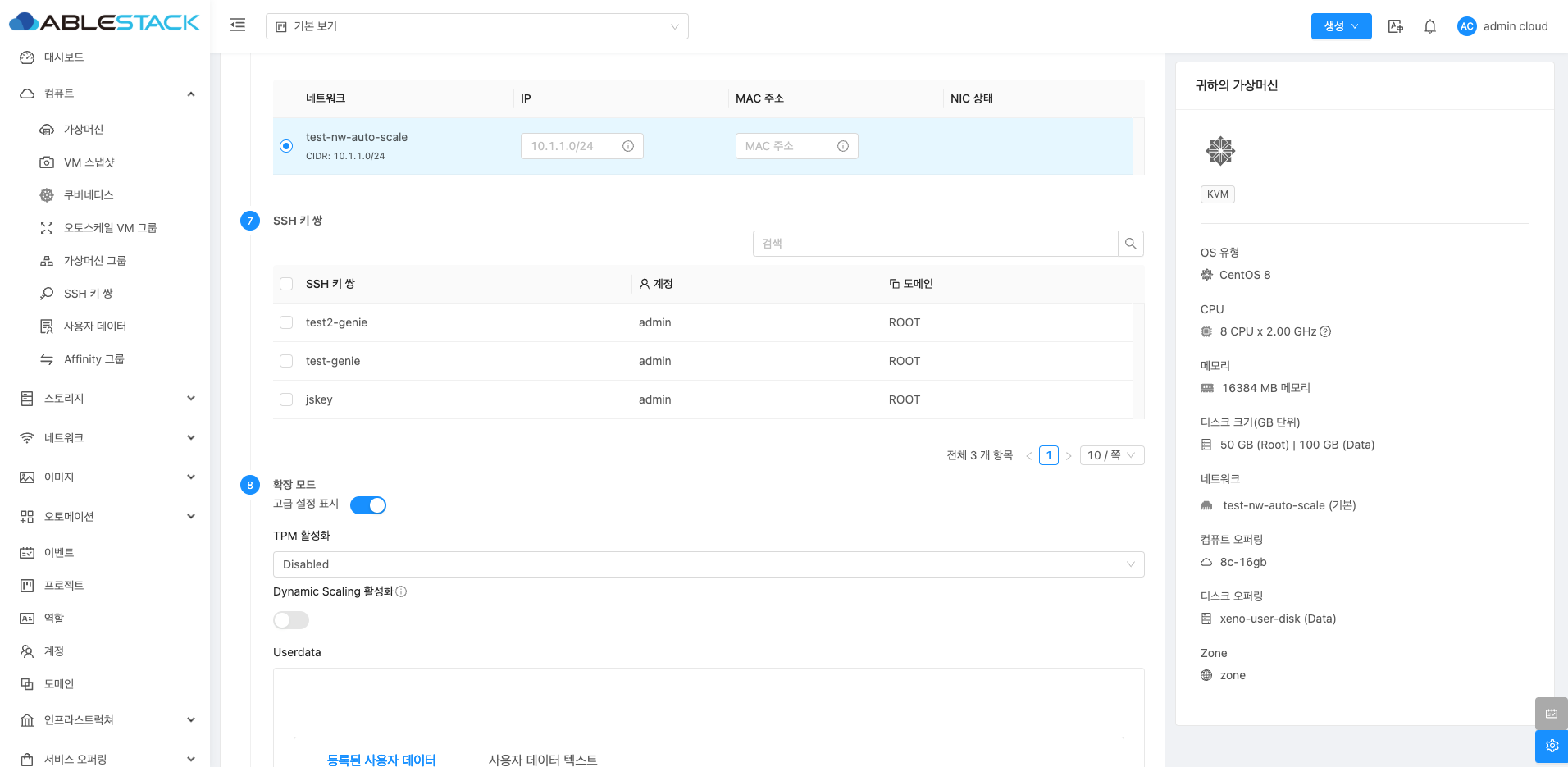This screenshot has height=767, width=1568.
Task: Click the blue 생성 button
Action: click(x=1340, y=26)
